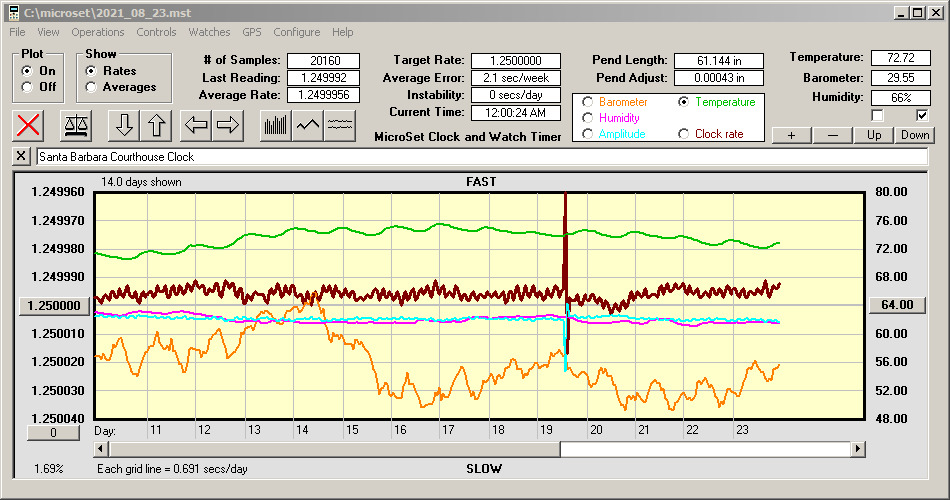
Task: Open the Operations menu
Action: click(98, 32)
